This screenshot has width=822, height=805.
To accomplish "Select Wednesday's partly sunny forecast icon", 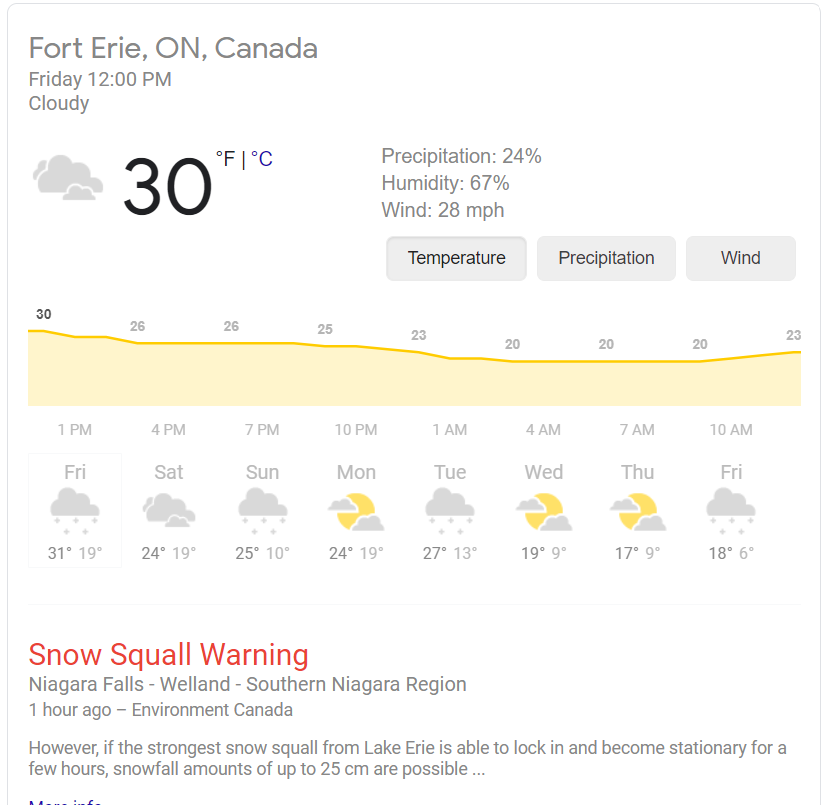I will click(544, 512).
